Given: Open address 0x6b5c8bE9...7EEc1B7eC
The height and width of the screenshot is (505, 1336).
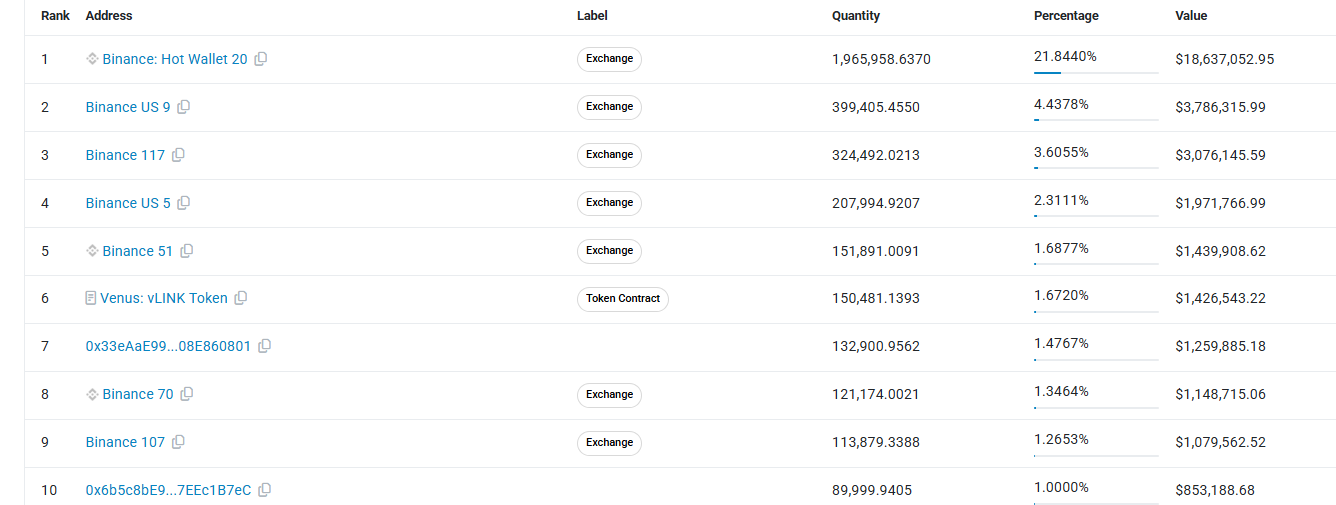Looking at the screenshot, I should pos(169,490).
